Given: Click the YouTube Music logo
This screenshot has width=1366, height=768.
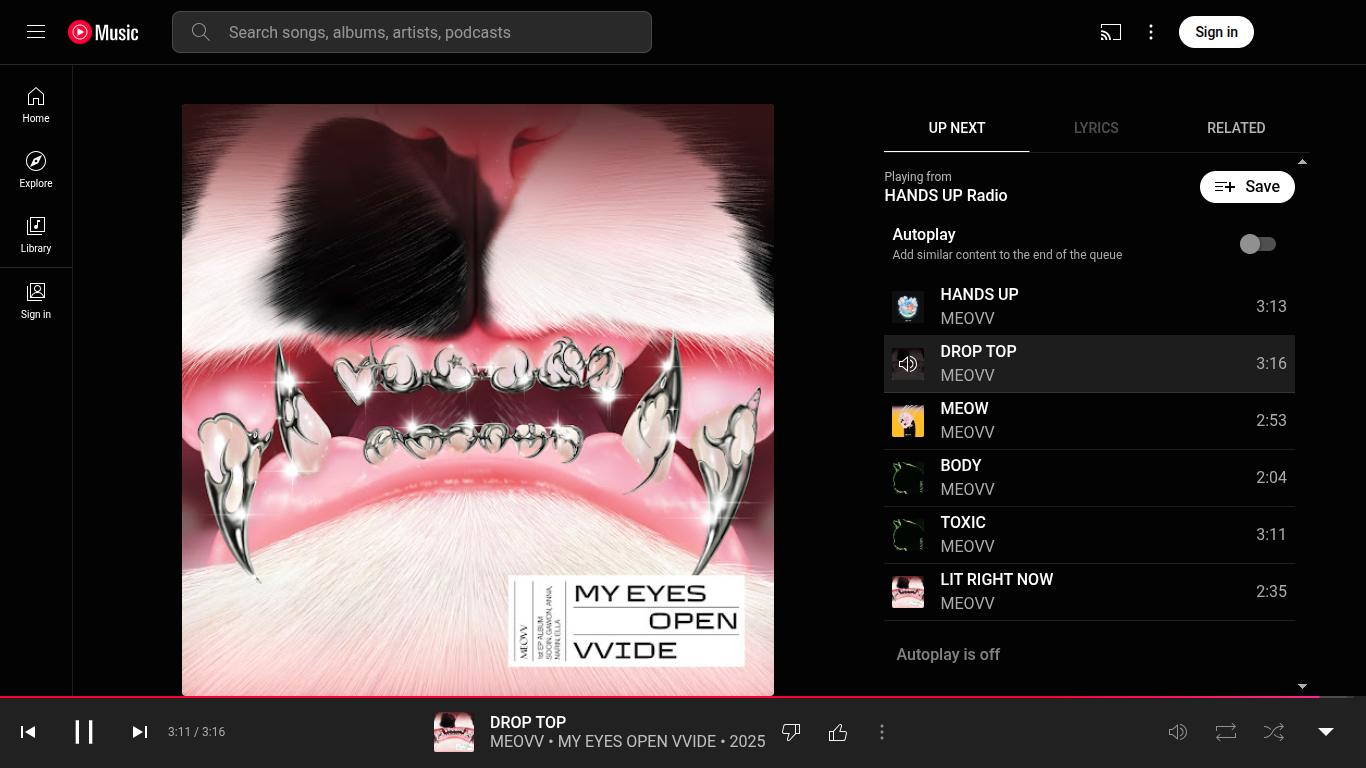Looking at the screenshot, I should (x=104, y=32).
